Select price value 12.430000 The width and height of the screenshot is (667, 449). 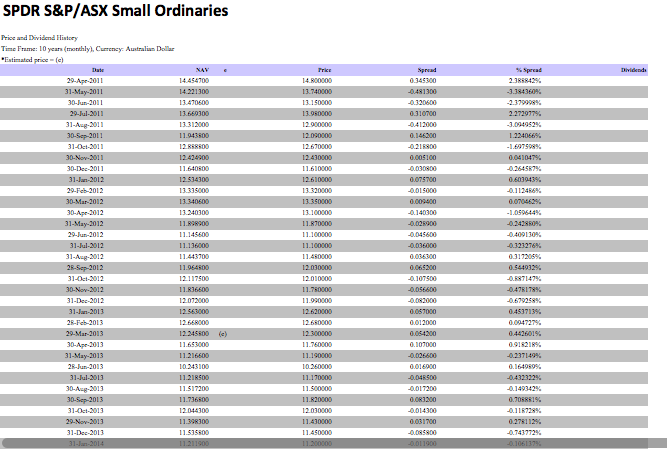[x=317, y=158]
